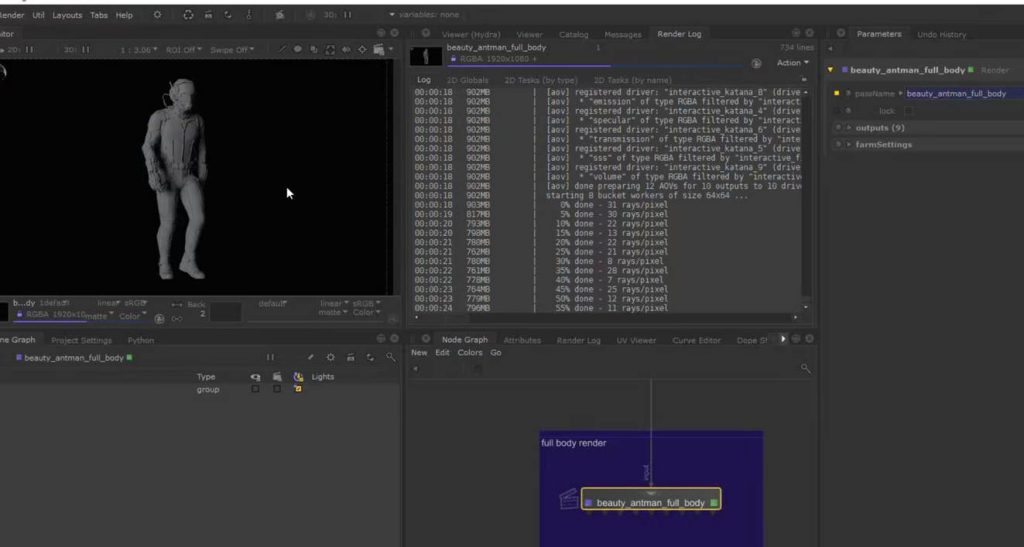Click the search icon in the Node Graph
The height and width of the screenshot is (547, 1024).
(805, 369)
